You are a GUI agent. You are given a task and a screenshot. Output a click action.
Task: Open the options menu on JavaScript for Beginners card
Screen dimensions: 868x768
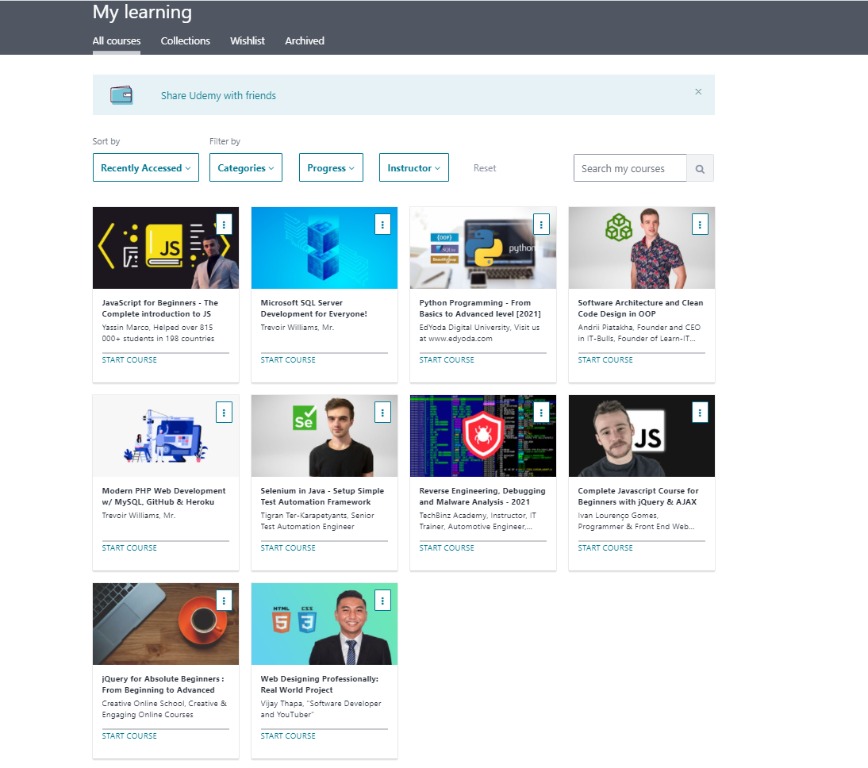coord(225,224)
